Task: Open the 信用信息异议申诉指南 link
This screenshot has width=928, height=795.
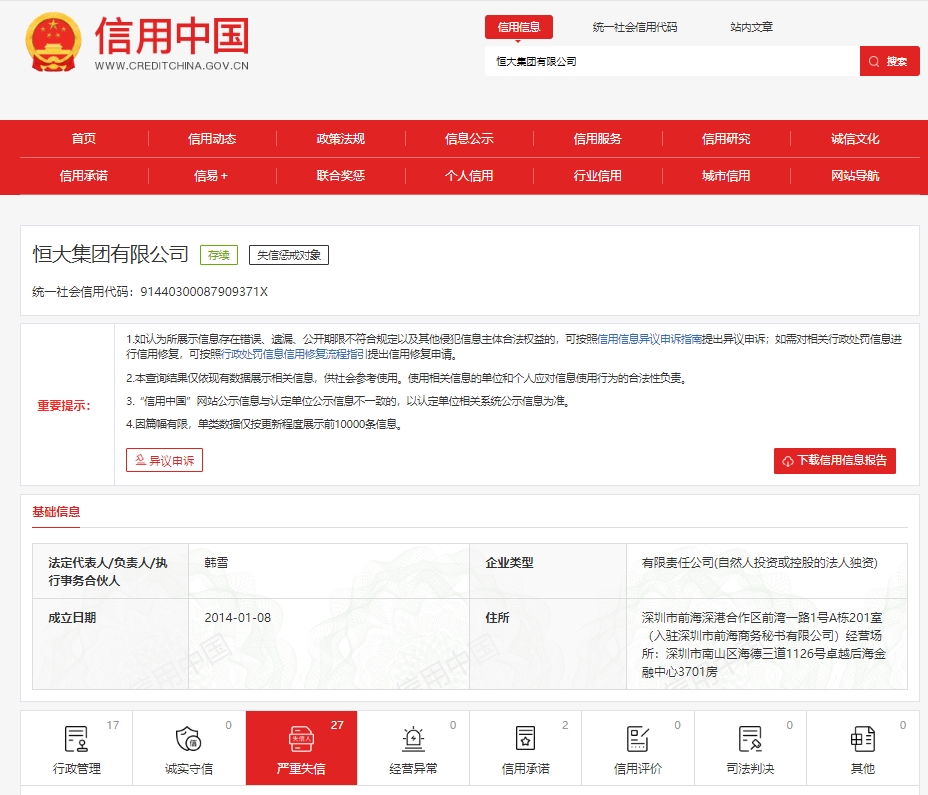Action: point(649,339)
